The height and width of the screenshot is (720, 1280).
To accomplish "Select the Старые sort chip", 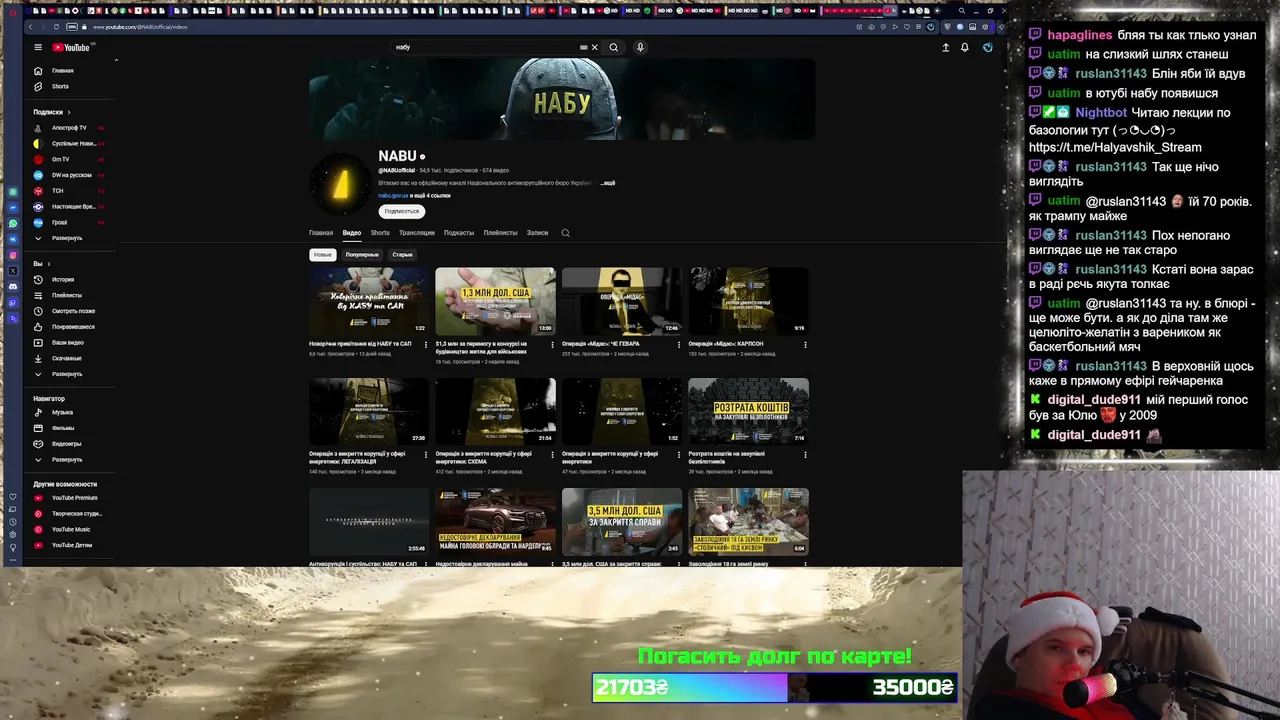I will [402, 255].
